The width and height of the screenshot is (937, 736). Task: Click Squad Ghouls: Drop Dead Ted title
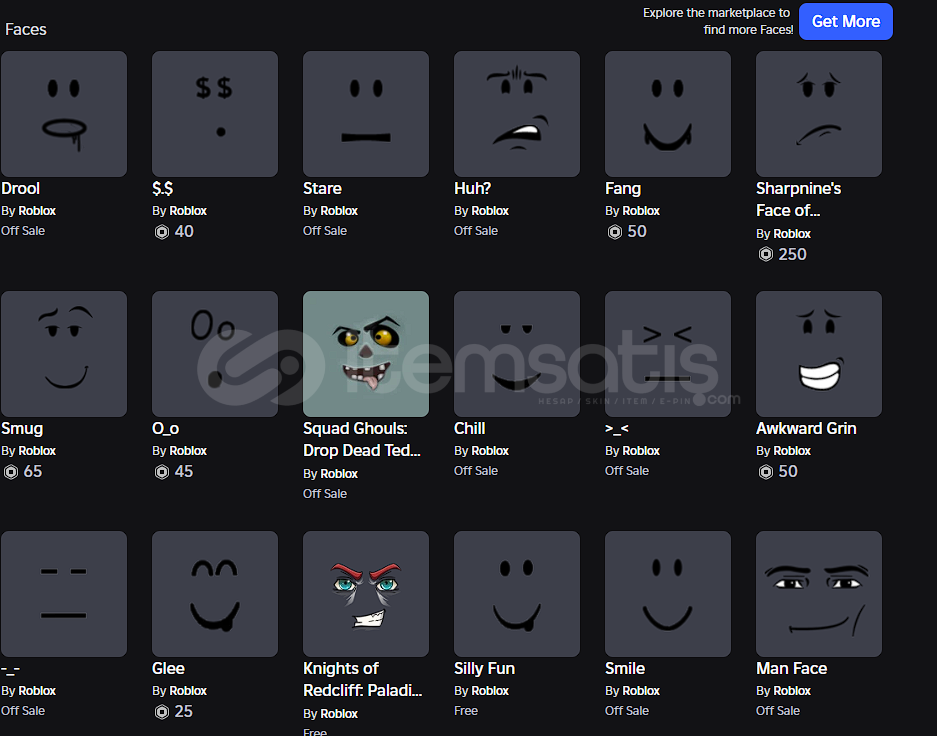(x=362, y=440)
